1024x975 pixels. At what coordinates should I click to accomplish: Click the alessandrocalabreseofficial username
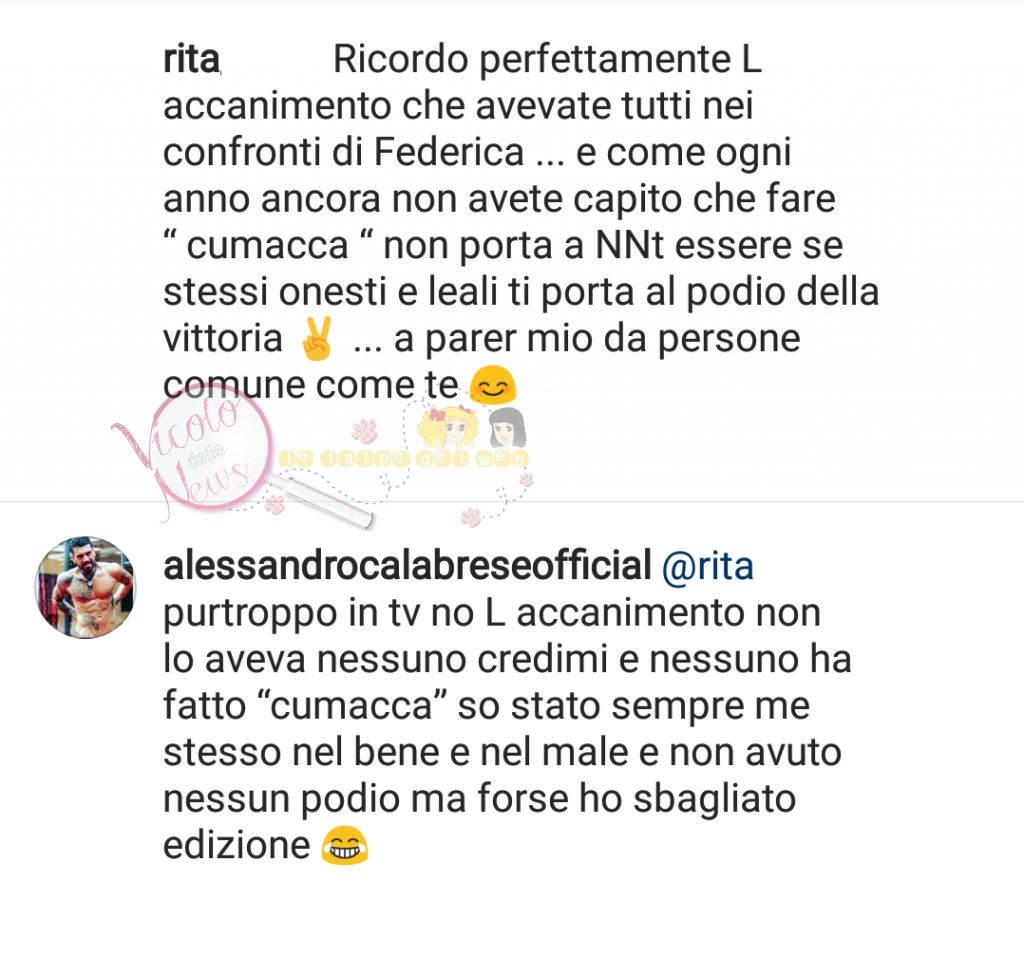407,565
